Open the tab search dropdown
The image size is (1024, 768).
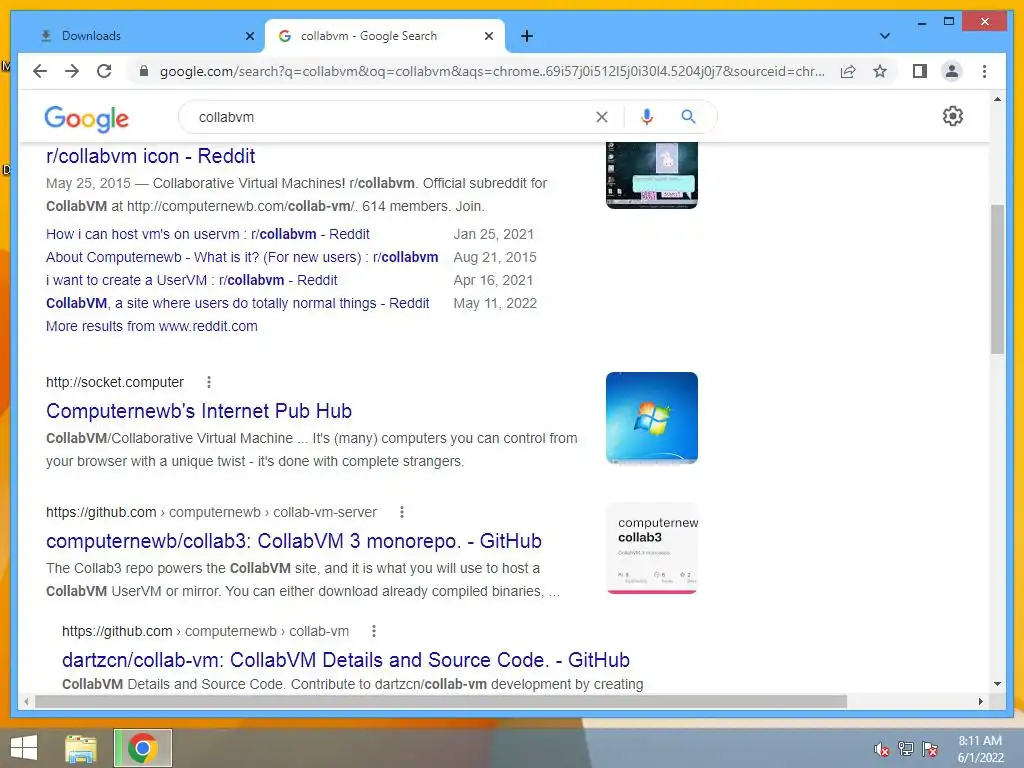coord(884,36)
